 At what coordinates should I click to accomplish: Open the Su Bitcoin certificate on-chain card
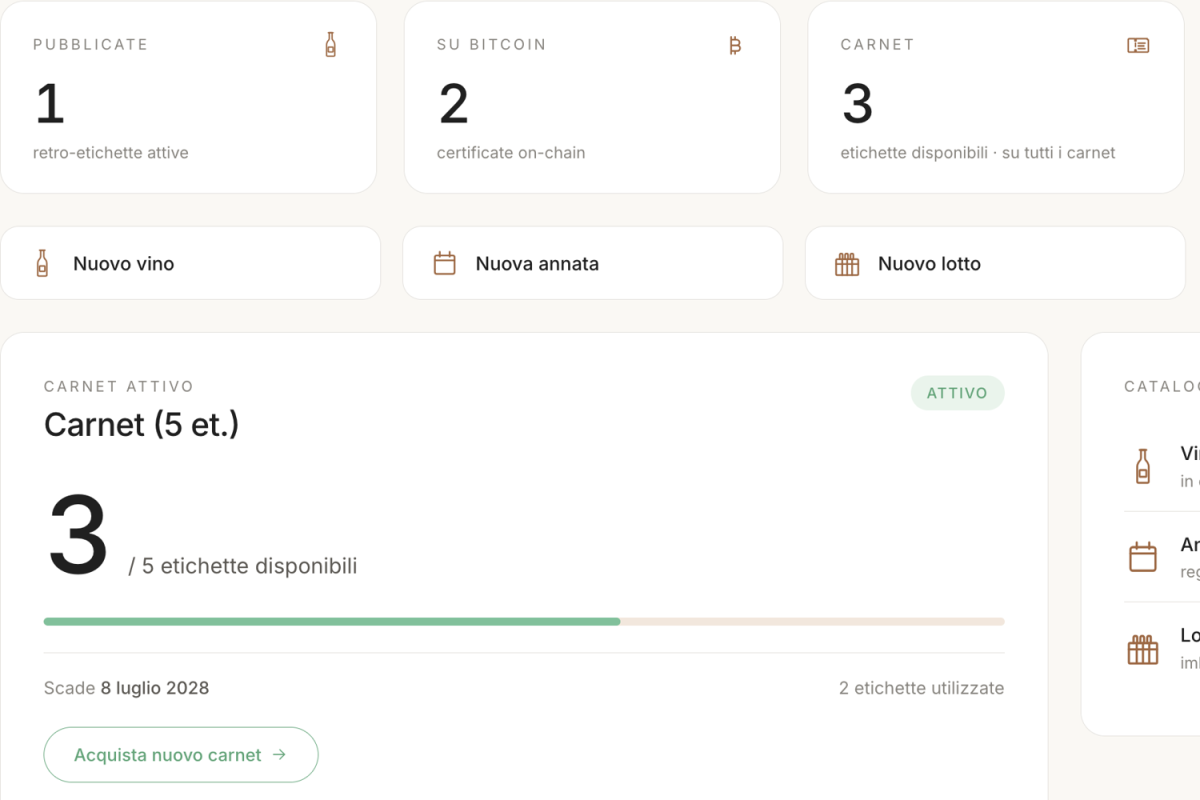click(592, 97)
